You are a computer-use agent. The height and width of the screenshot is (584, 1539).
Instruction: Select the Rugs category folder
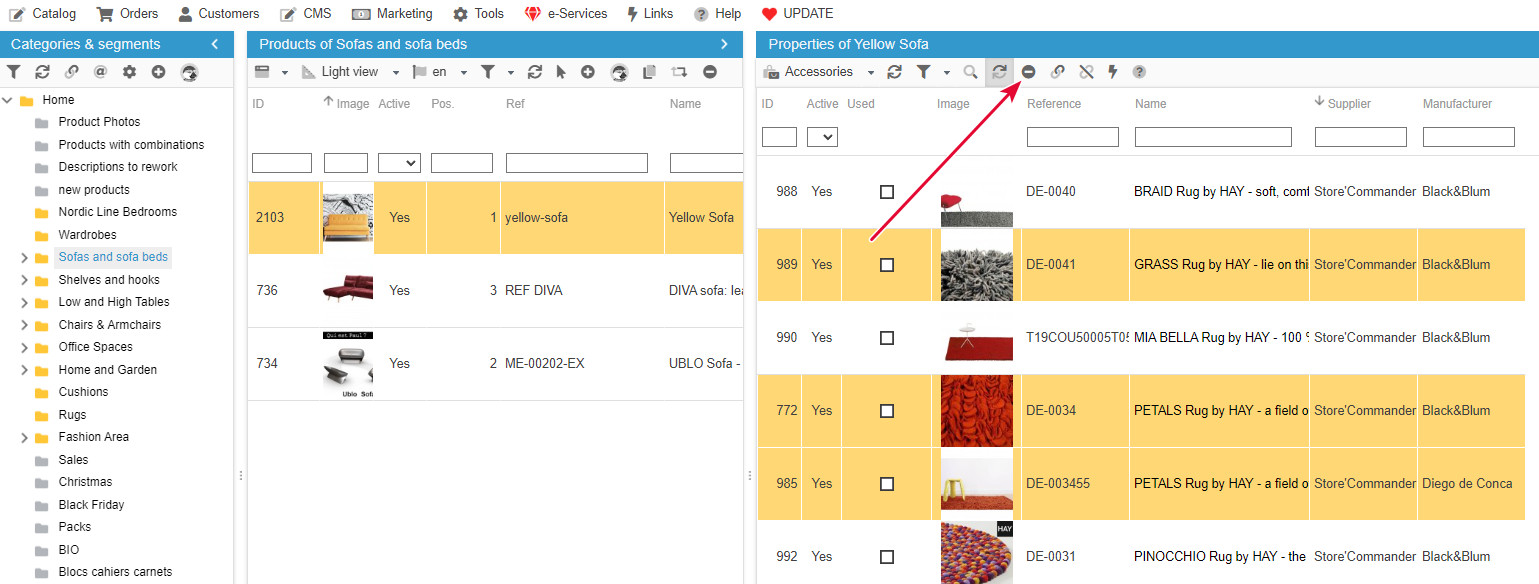coord(72,415)
